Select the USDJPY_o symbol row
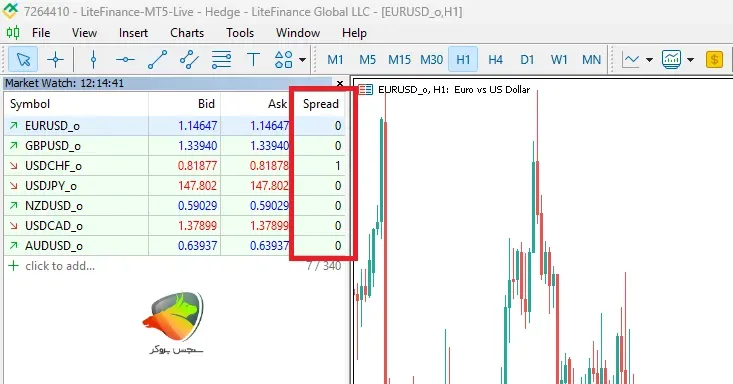The width and height of the screenshot is (733, 384). (175, 186)
